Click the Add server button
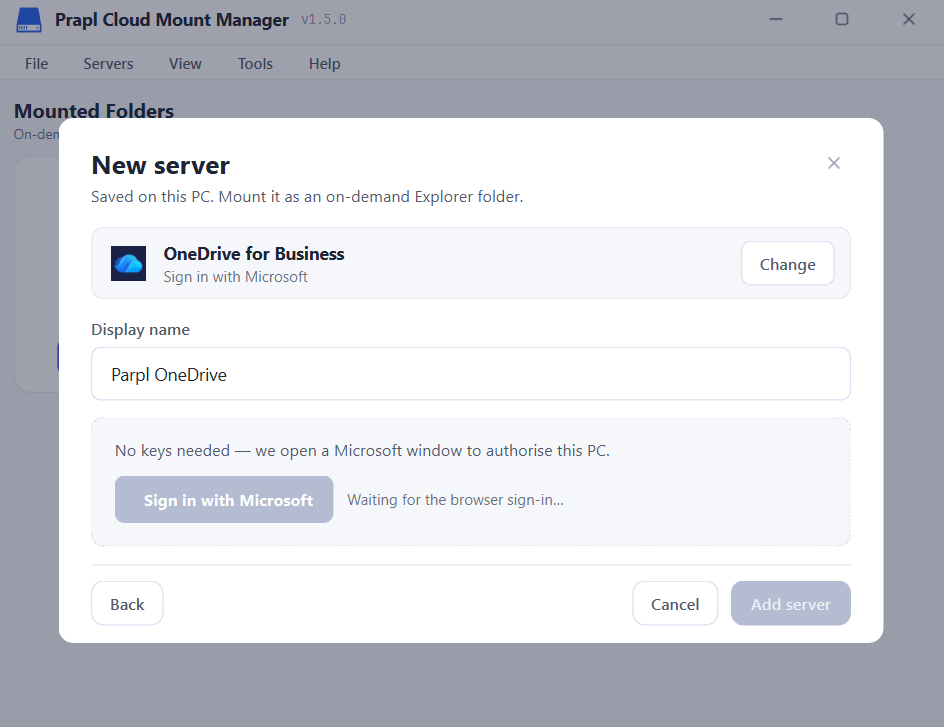 [x=790, y=604]
